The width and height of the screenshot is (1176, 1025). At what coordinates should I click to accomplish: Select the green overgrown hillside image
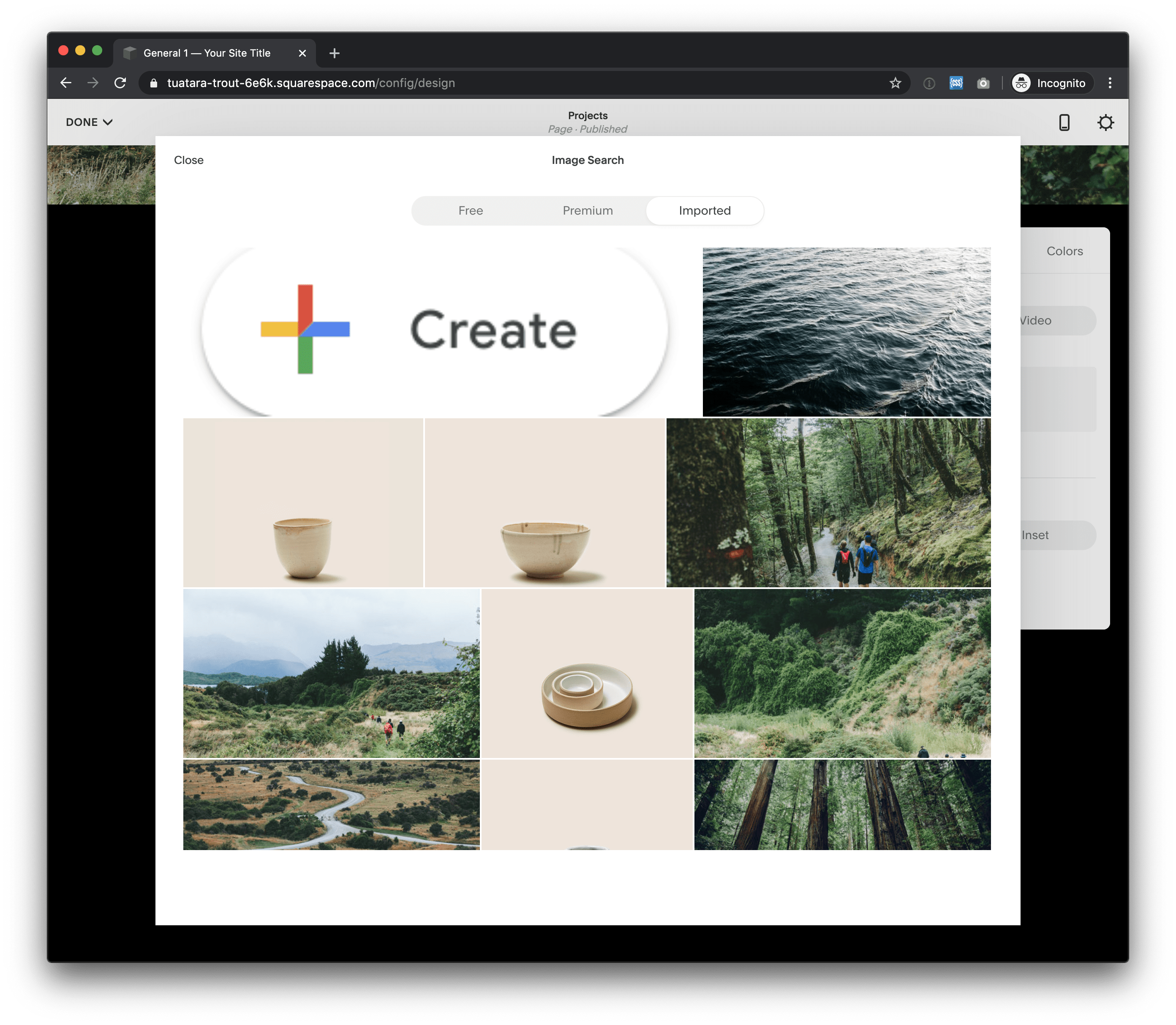coord(842,673)
